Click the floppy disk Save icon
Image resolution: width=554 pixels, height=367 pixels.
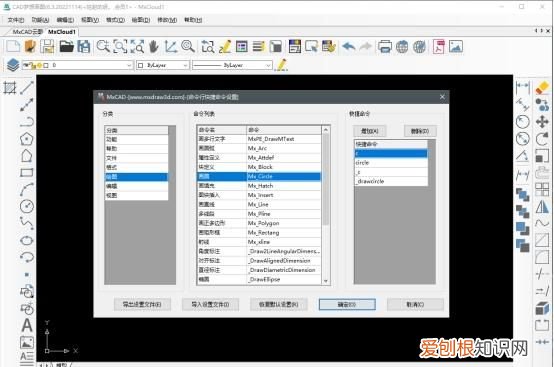tap(47, 46)
